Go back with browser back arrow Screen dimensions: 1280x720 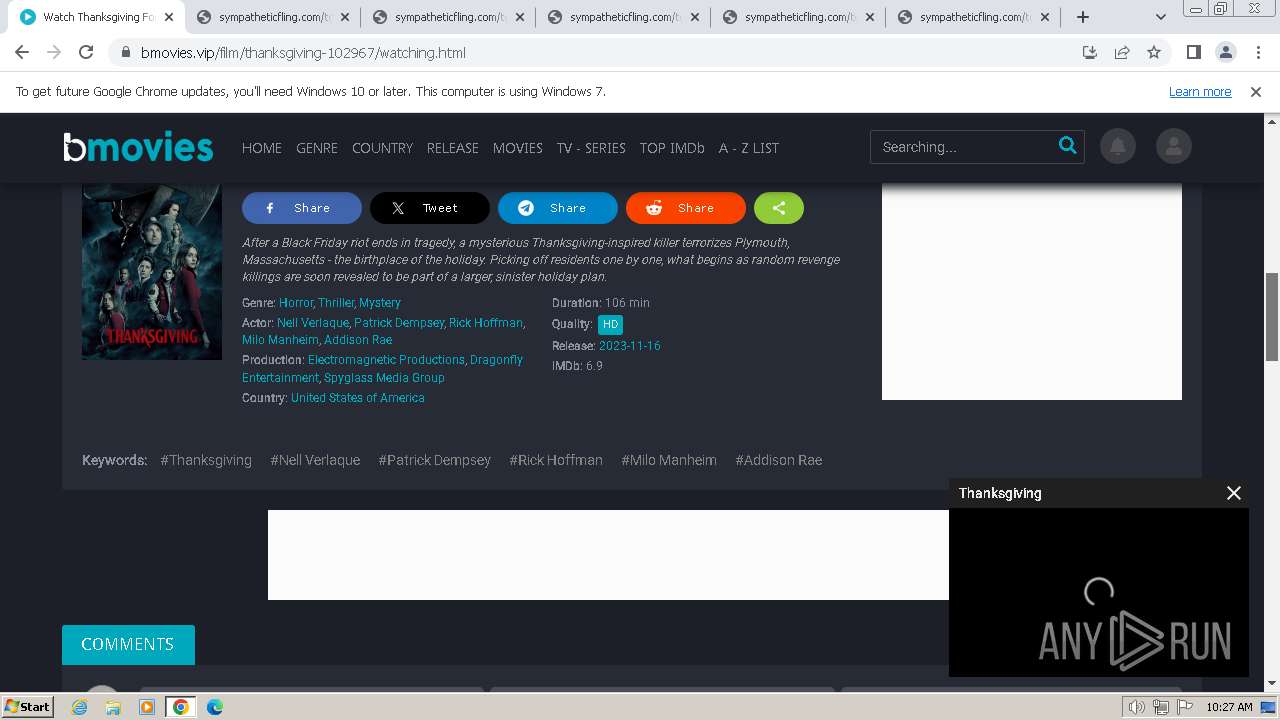pos(22,53)
